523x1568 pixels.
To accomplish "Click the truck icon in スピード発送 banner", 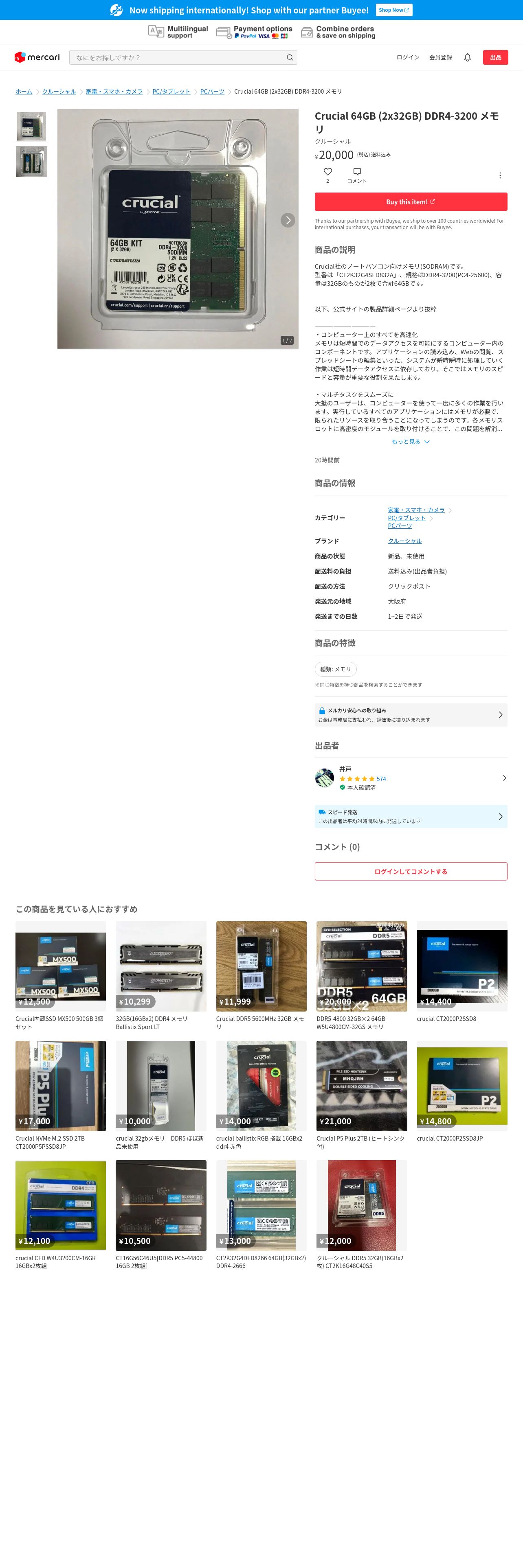I will coord(322,812).
